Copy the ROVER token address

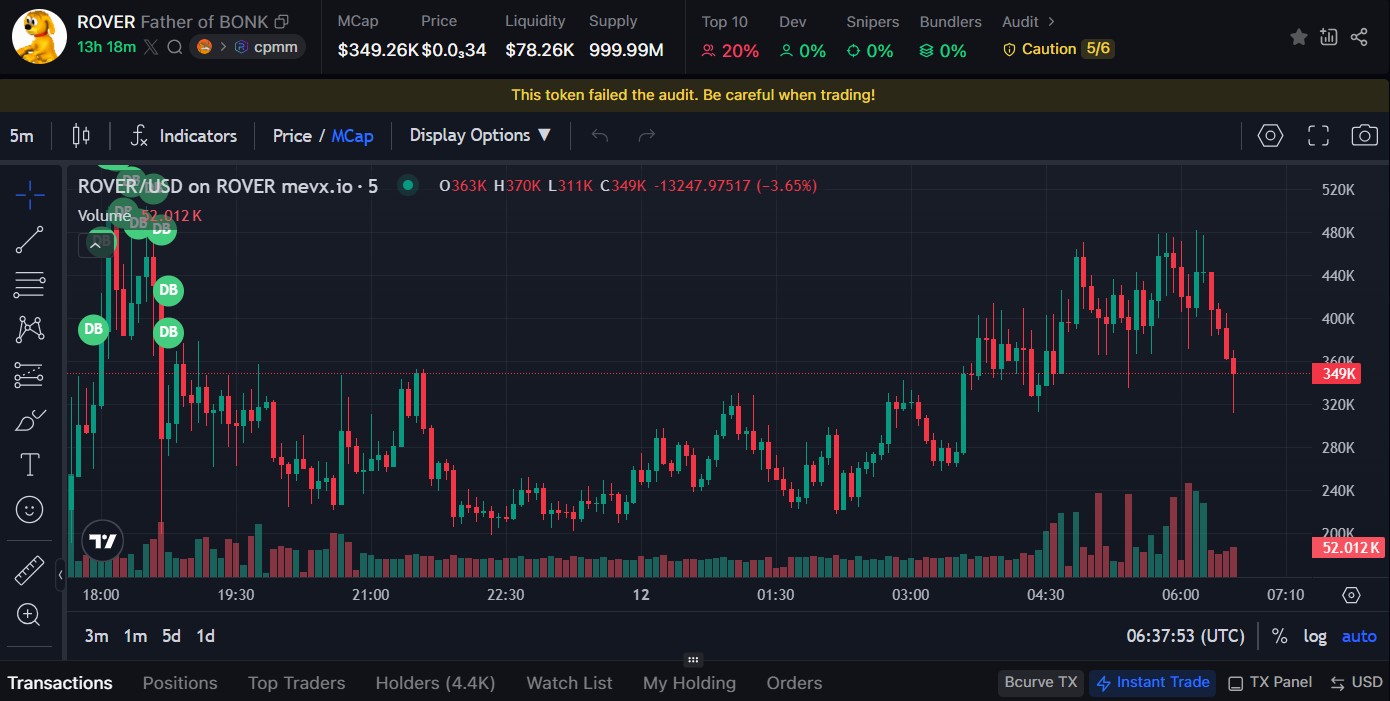click(x=282, y=22)
